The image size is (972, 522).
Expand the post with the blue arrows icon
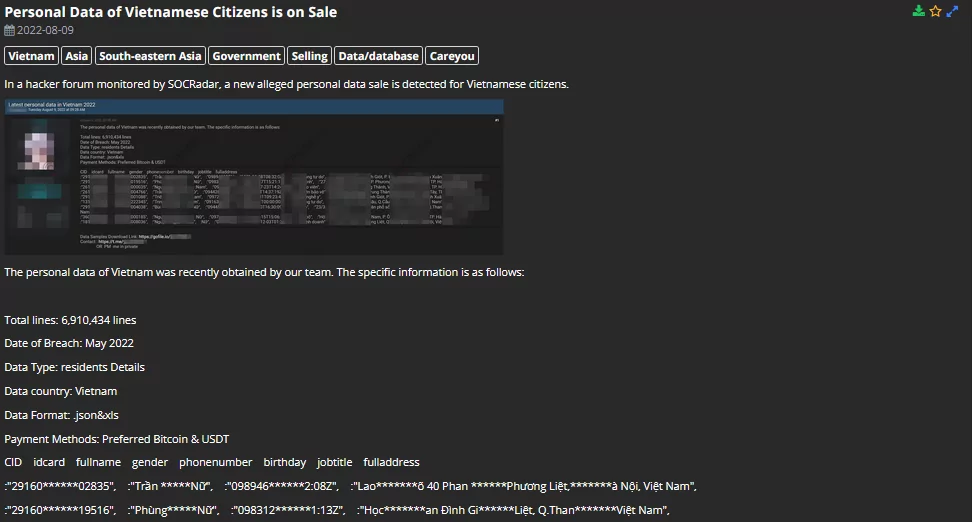point(952,11)
